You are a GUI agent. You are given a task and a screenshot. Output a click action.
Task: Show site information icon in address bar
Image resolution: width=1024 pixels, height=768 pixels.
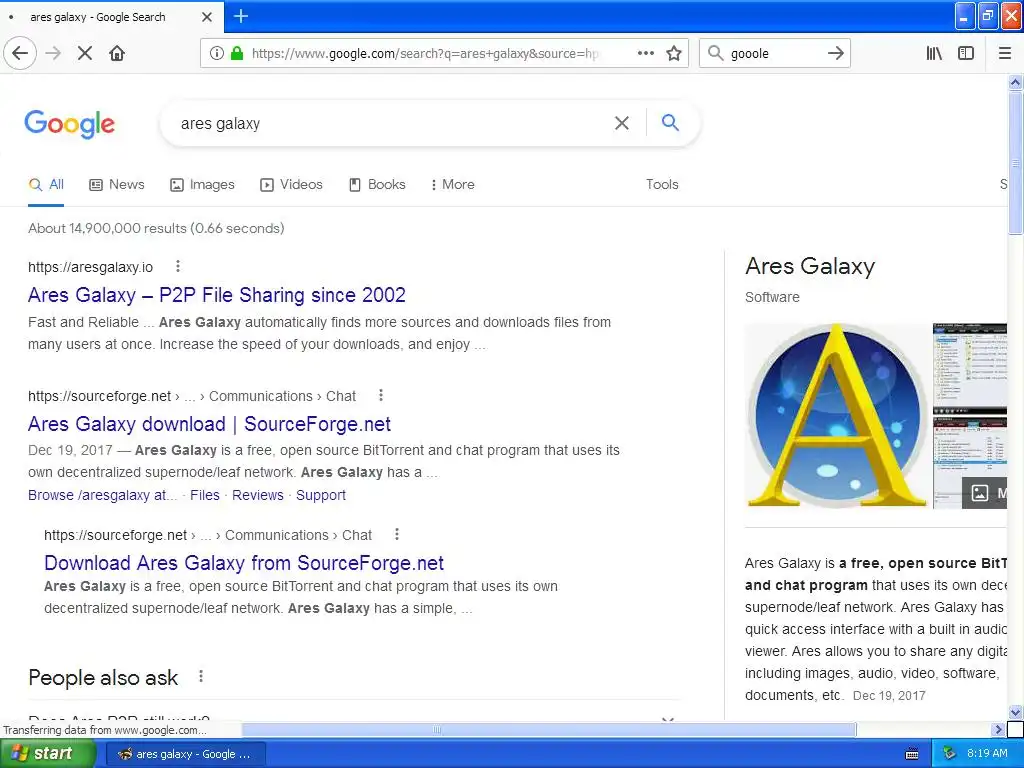pos(216,53)
